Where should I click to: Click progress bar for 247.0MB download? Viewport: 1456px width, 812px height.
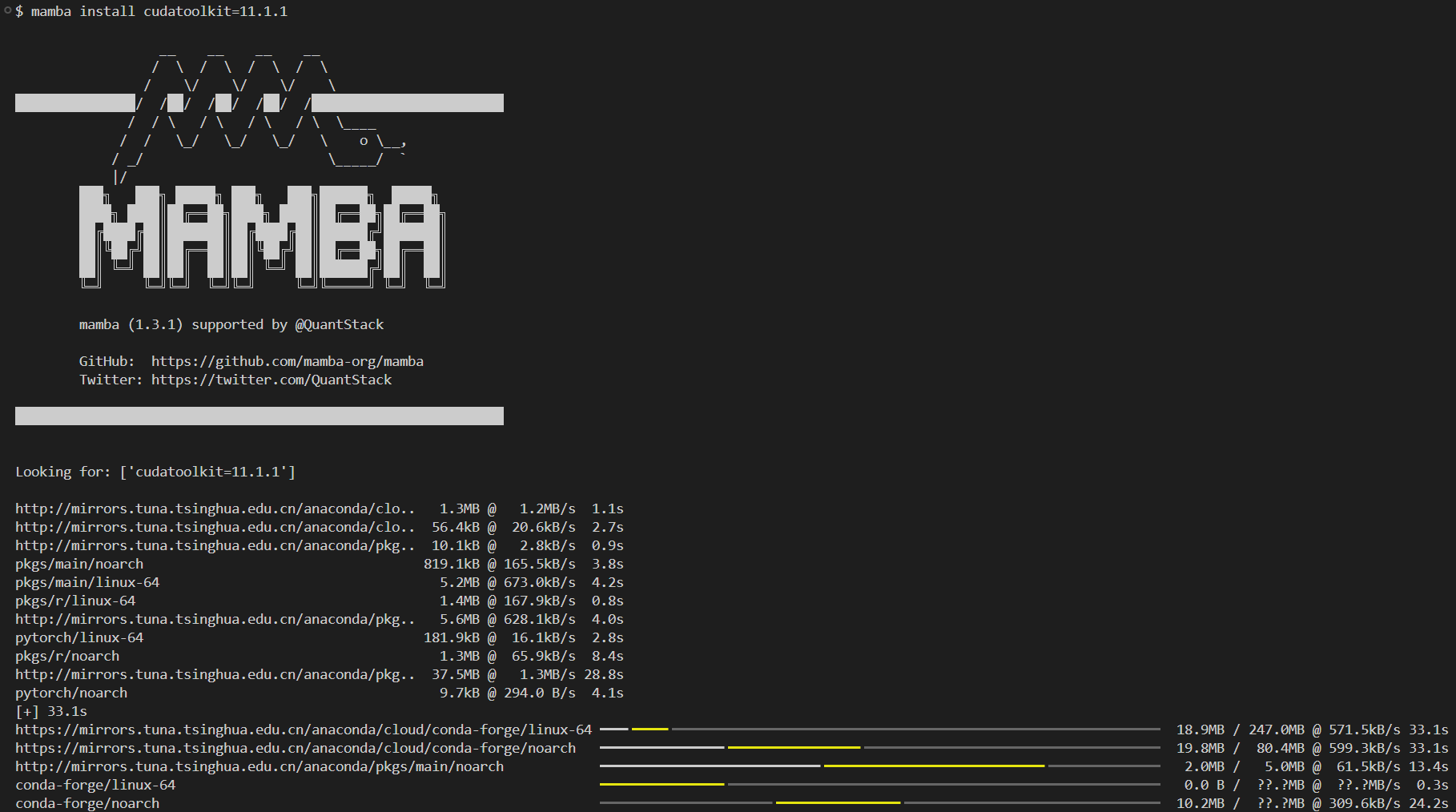879,730
